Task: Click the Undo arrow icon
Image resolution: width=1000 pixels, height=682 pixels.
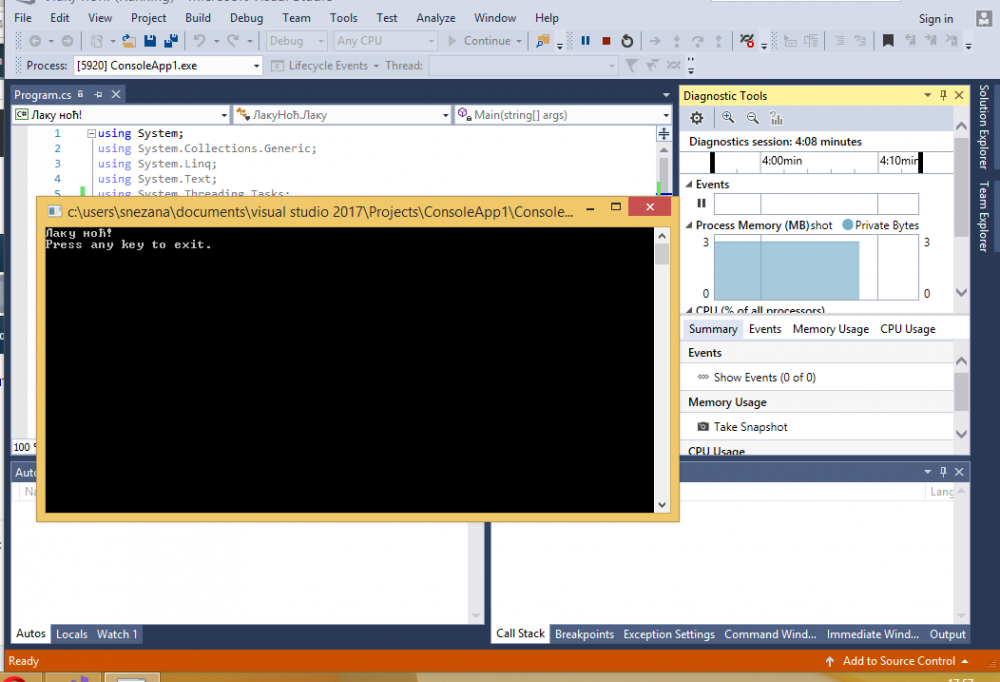Action: point(200,41)
